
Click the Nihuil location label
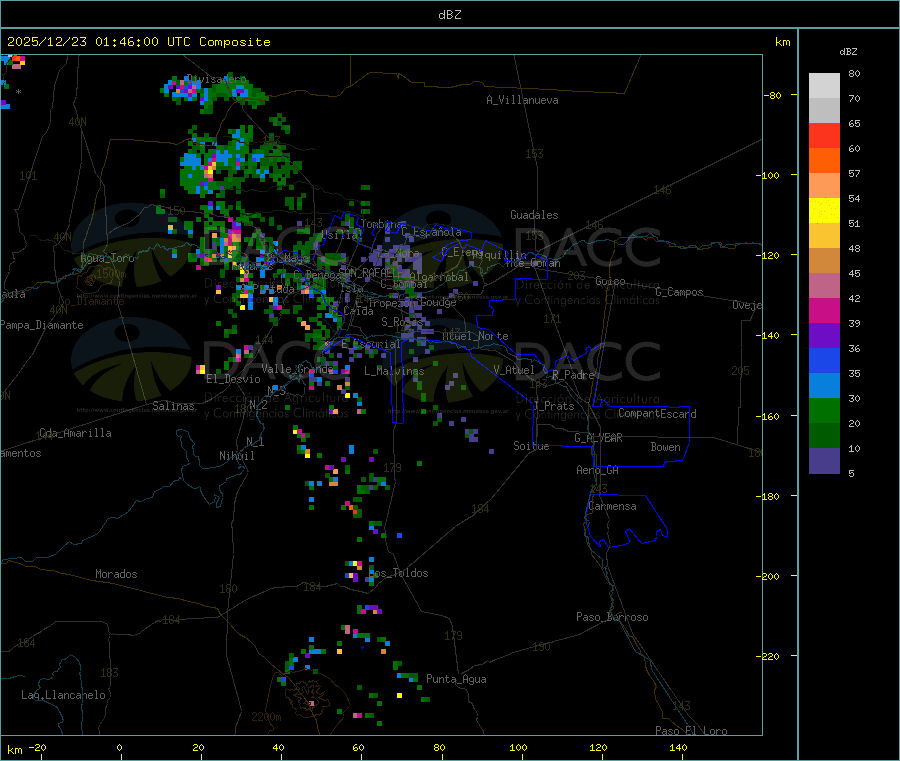(236, 456)
